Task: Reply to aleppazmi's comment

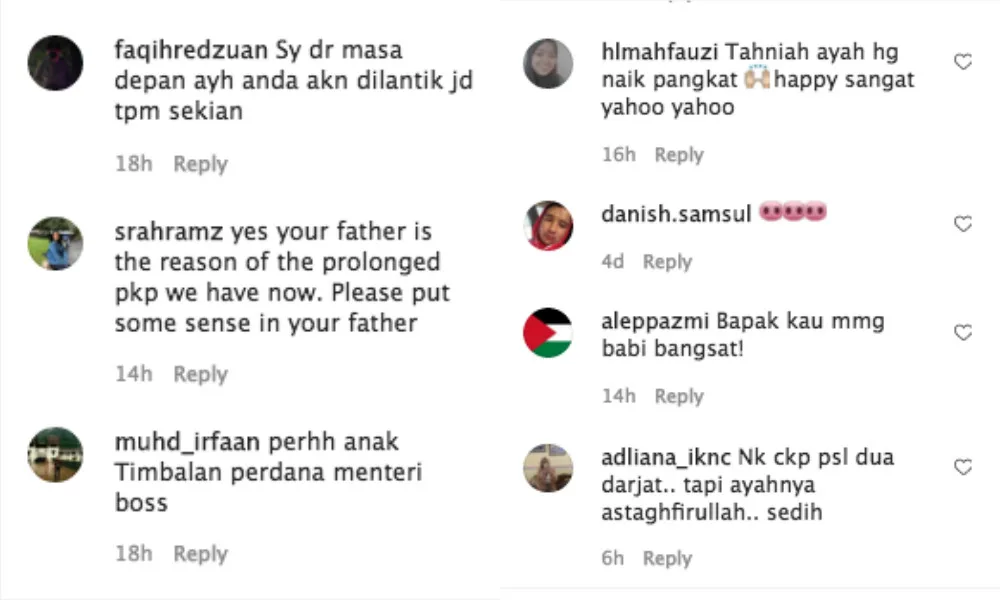Action: pos(679,396)
